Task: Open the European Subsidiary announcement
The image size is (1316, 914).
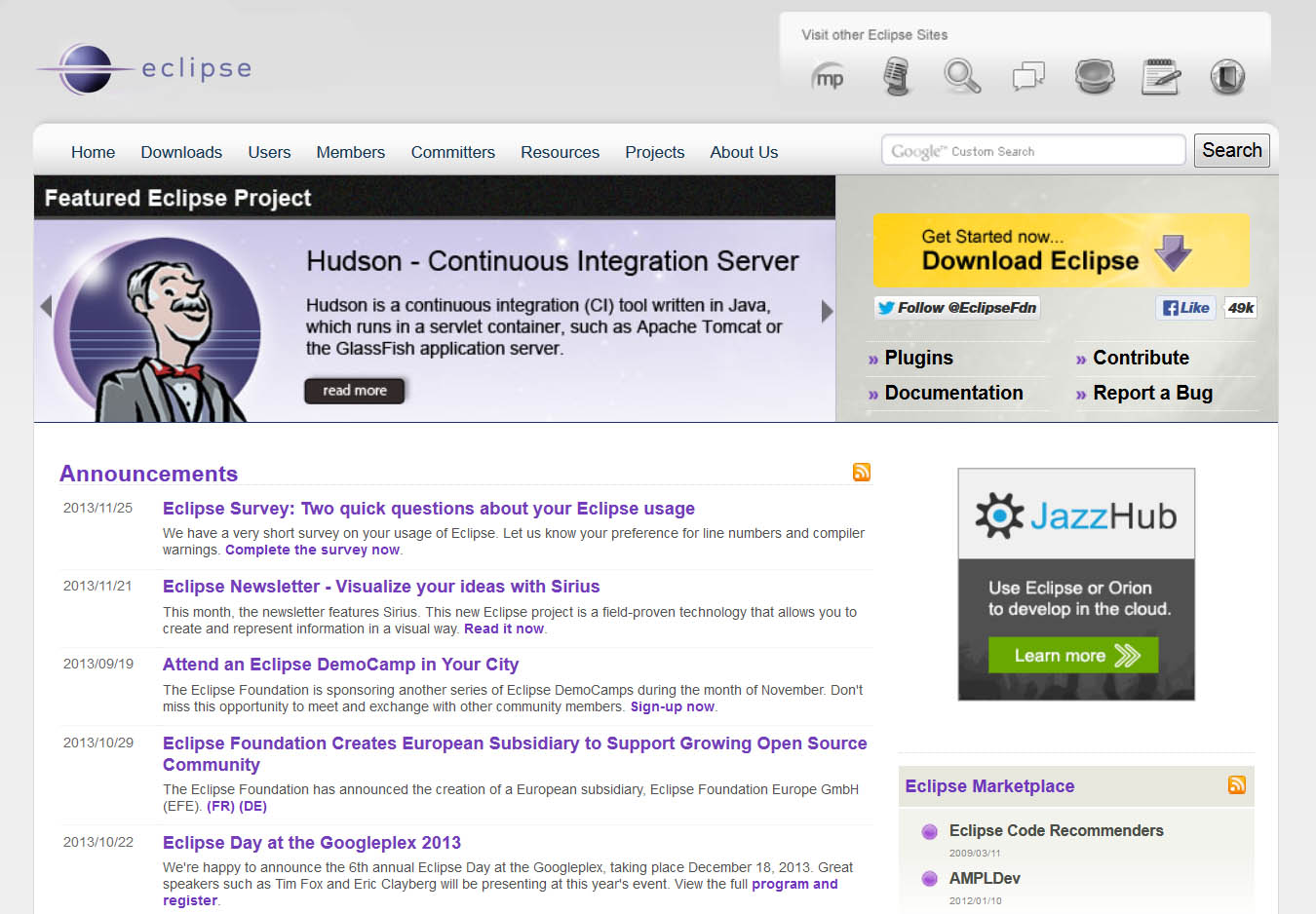Action: pos(515,754)
